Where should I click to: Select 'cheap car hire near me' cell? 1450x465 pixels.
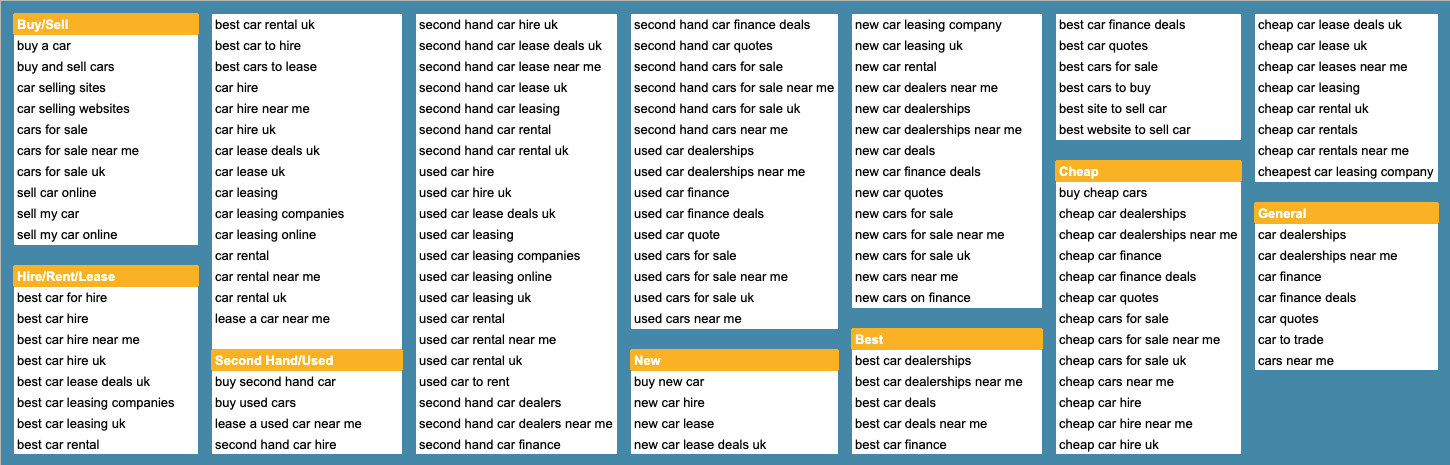1148,424
